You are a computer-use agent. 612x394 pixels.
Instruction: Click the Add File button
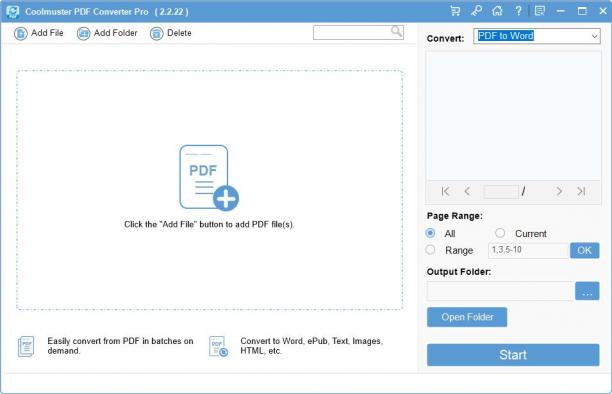pos(39,33)
